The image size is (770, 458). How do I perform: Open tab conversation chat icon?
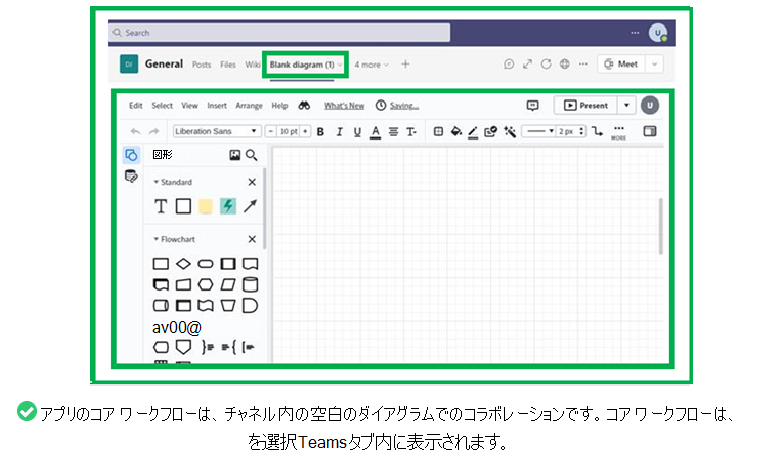pyautogui.click(x=509, y=64)
